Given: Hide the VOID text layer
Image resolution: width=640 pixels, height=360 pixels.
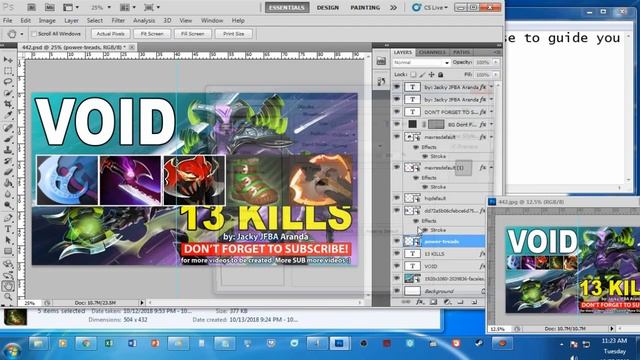Looking at the screenshot, I should [397, 266].
